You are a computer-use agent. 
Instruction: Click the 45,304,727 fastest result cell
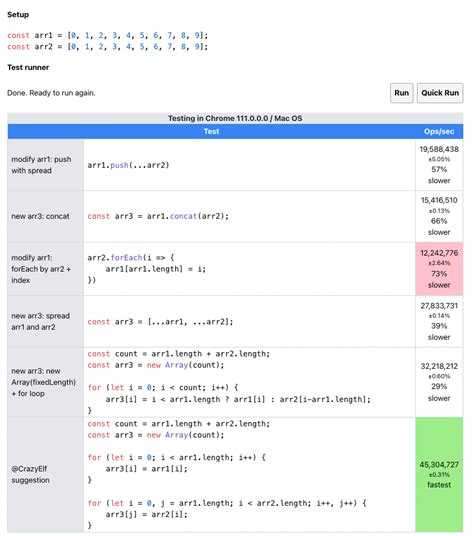coord(439,474)
